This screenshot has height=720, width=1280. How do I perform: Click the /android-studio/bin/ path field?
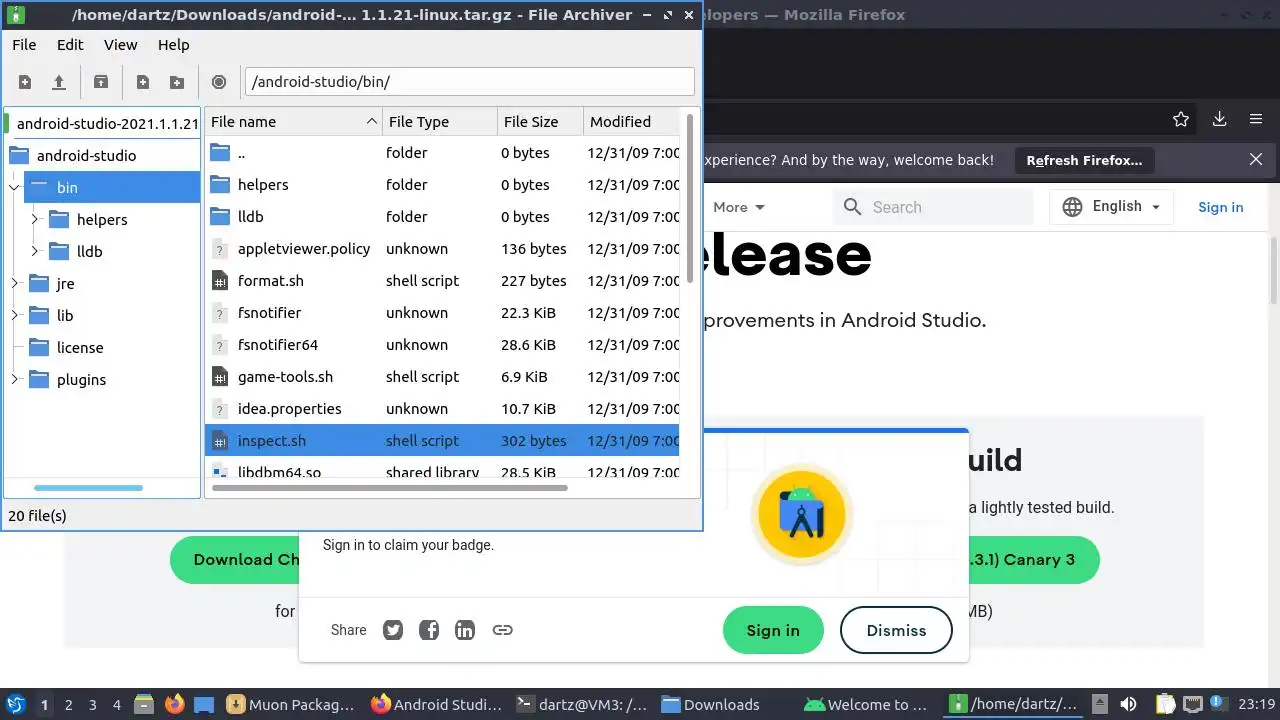[469, 82]
